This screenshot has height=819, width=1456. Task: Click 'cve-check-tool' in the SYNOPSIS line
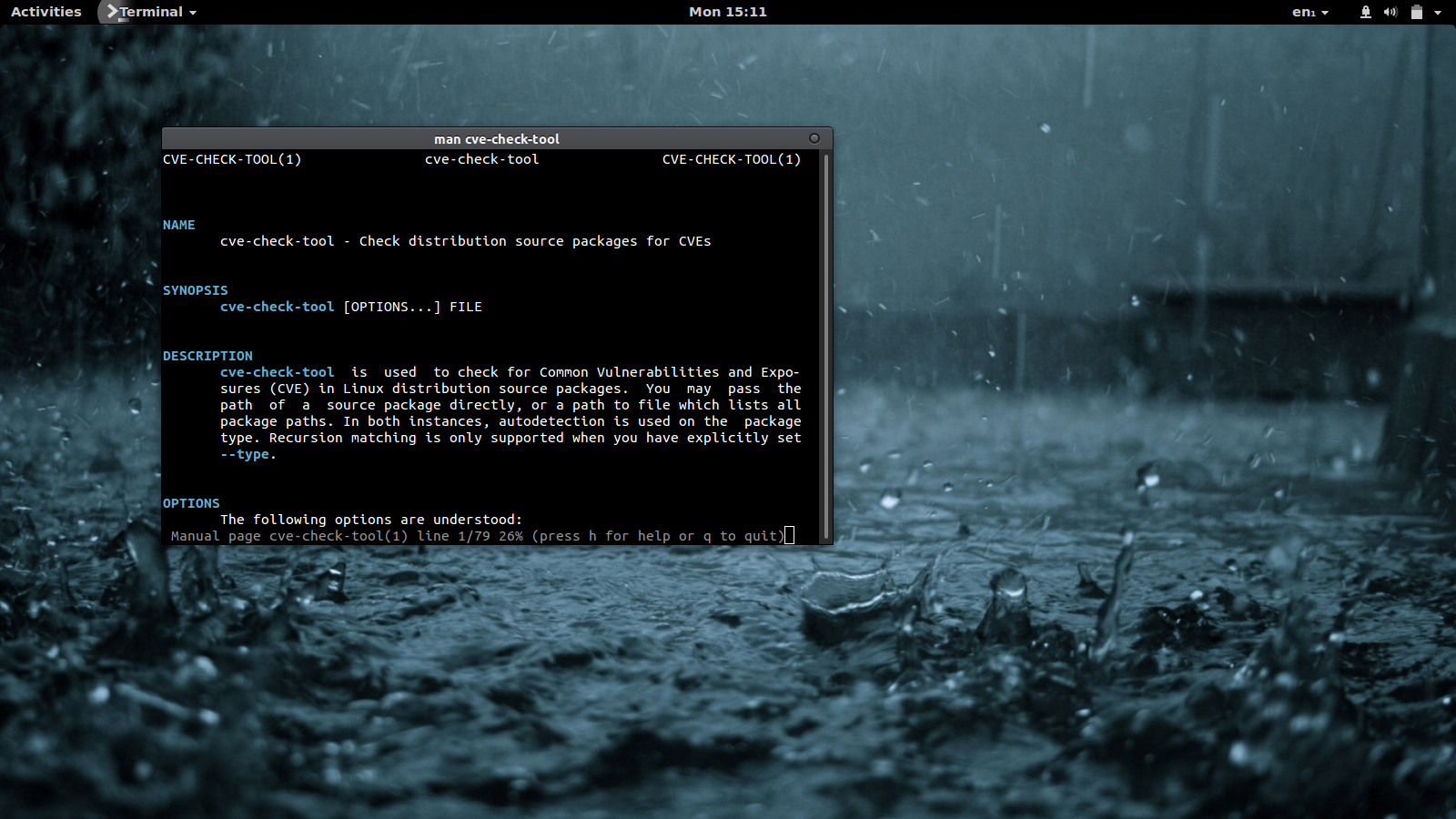278,307
